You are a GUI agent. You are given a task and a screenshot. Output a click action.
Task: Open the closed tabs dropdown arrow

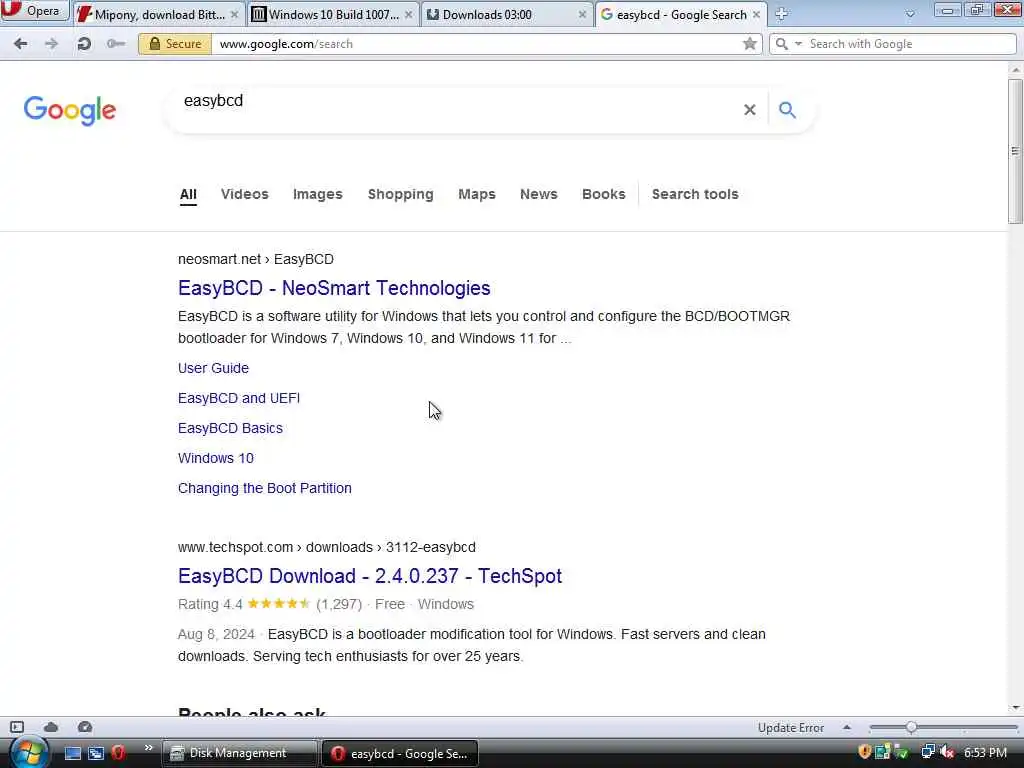[x=910, y=14]
